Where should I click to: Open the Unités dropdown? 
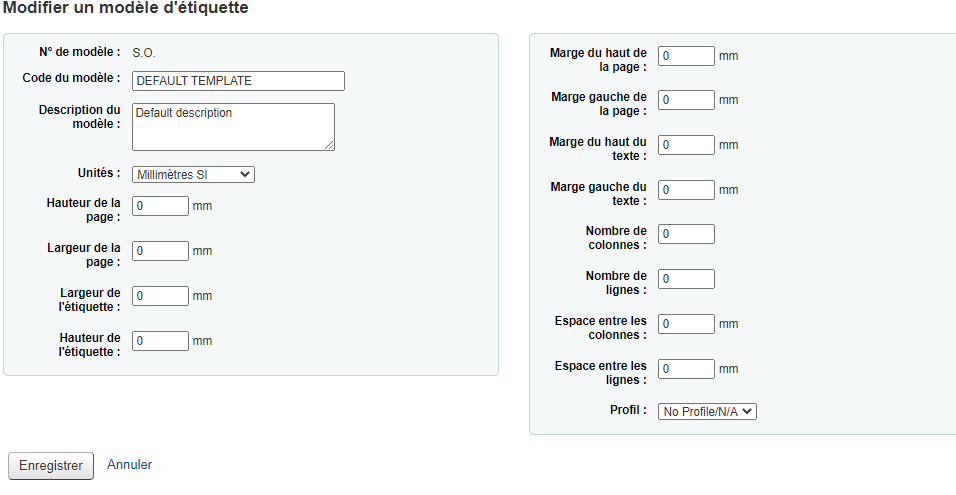[193, 175]
